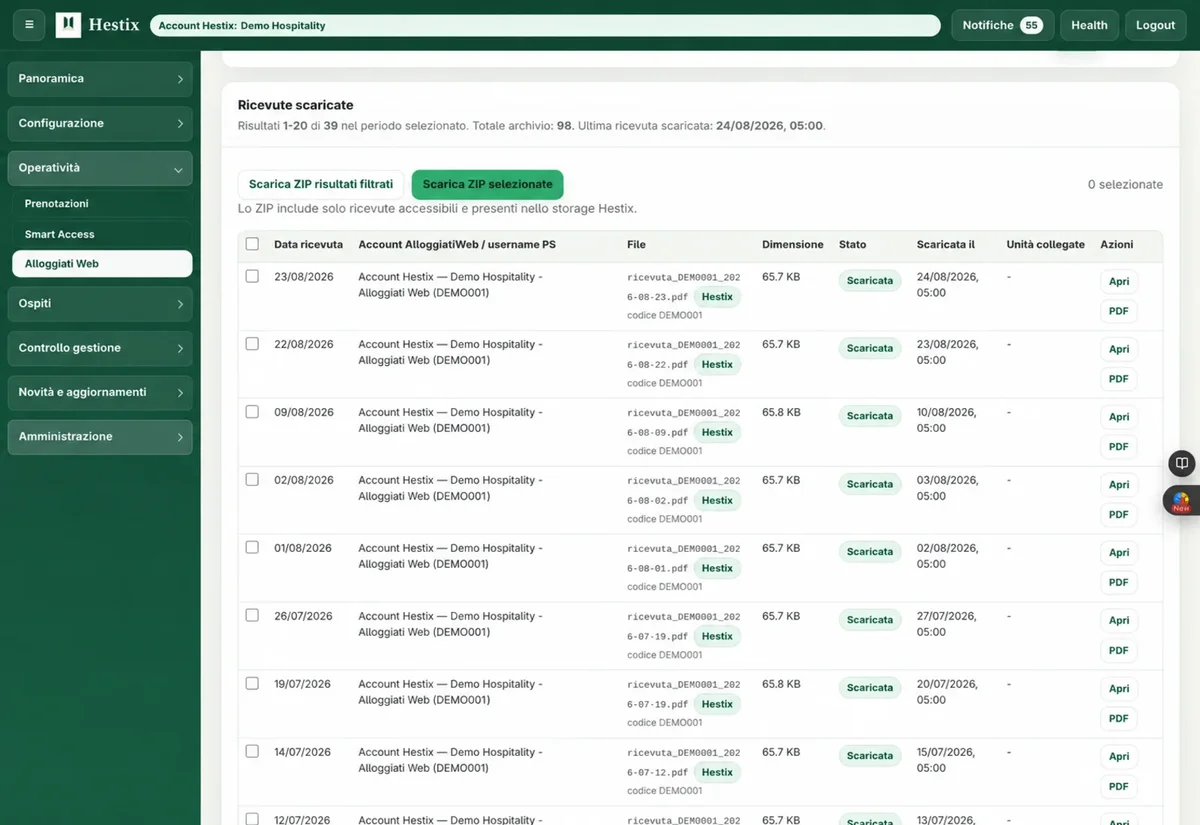Download PDF for receipt 09/08/2026
The image size is (1200, 825).
click(1119, 447)
